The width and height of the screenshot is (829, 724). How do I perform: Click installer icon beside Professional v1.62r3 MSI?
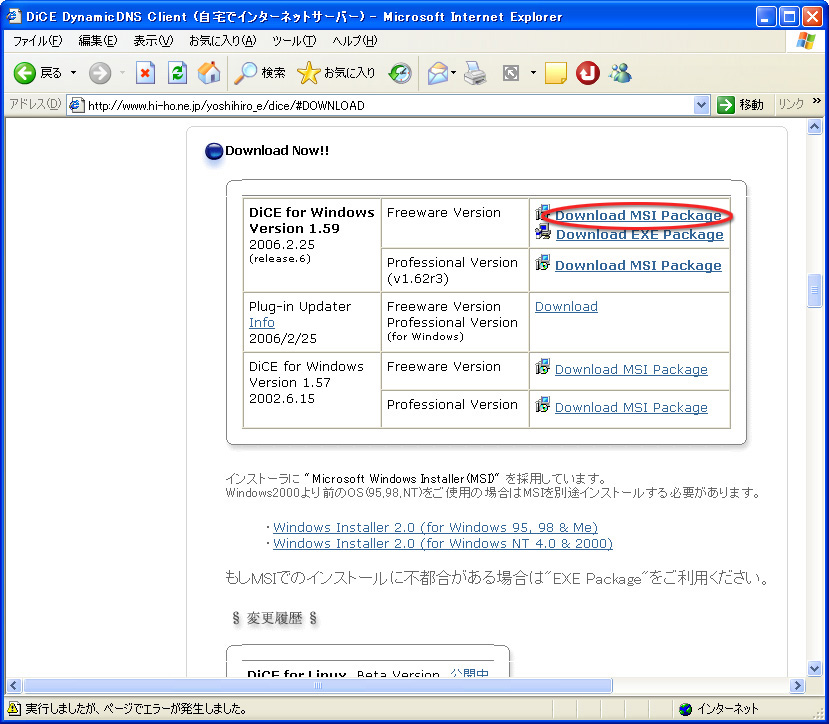pos(542,262)
